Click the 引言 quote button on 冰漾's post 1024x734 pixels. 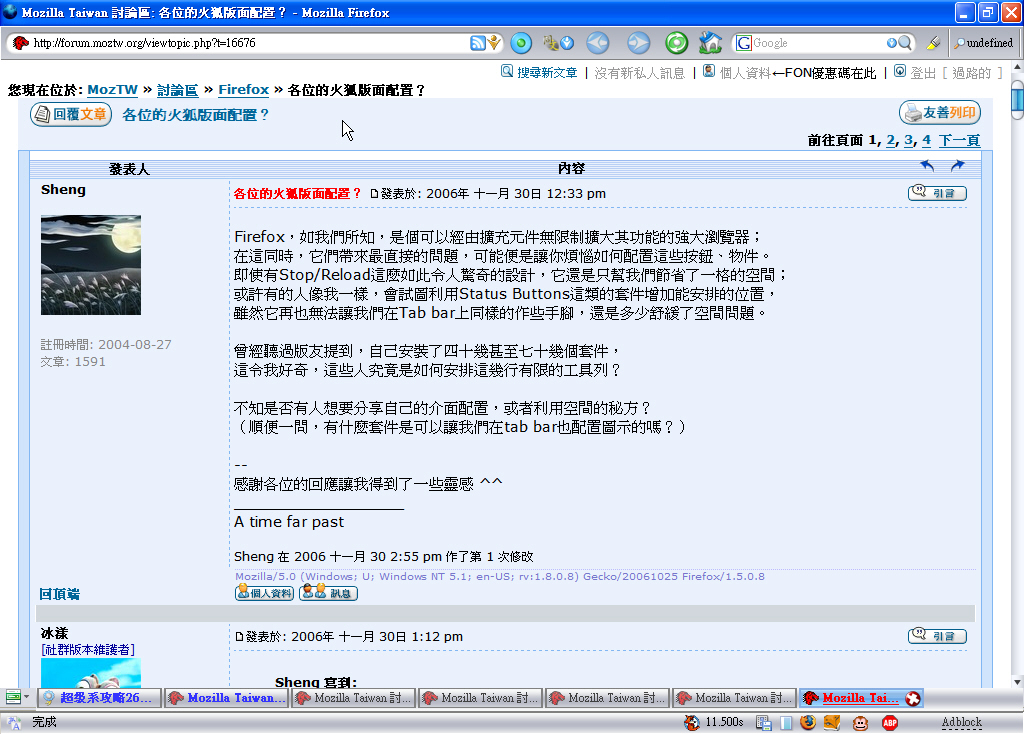coord(937,635)
